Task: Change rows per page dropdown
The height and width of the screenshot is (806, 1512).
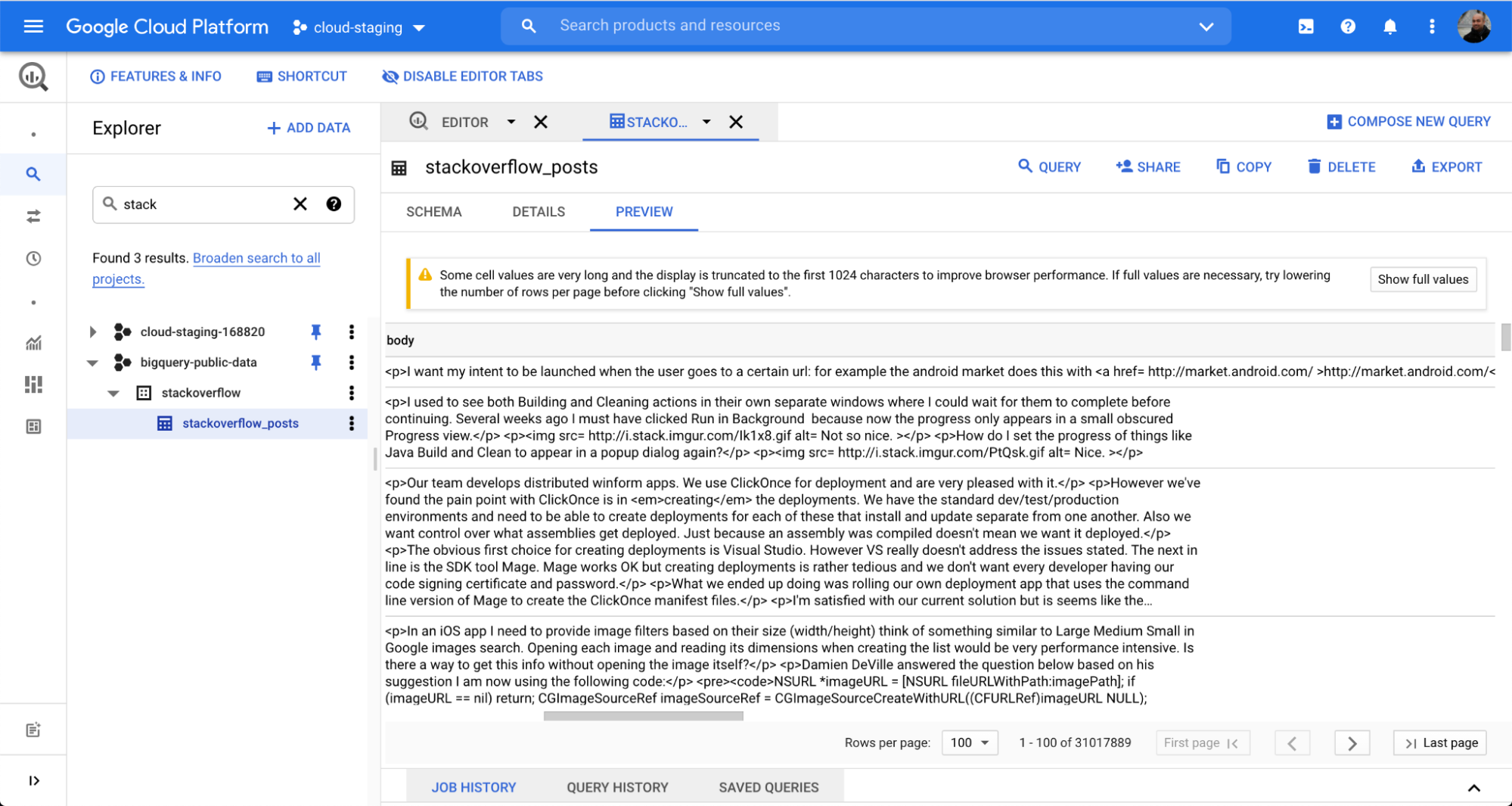Action: 970,743
